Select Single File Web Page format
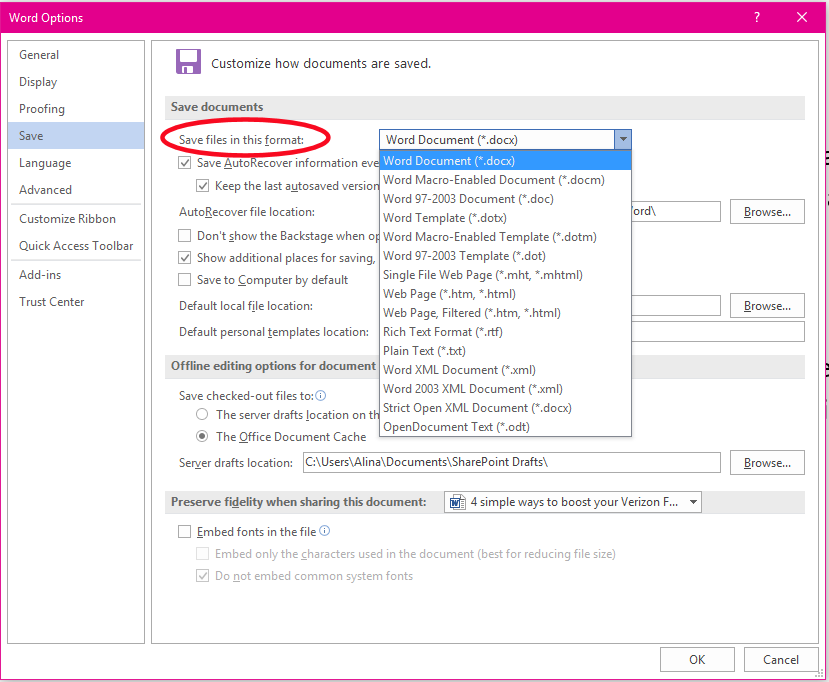The image size is (829, 682). tap(505, 275)
